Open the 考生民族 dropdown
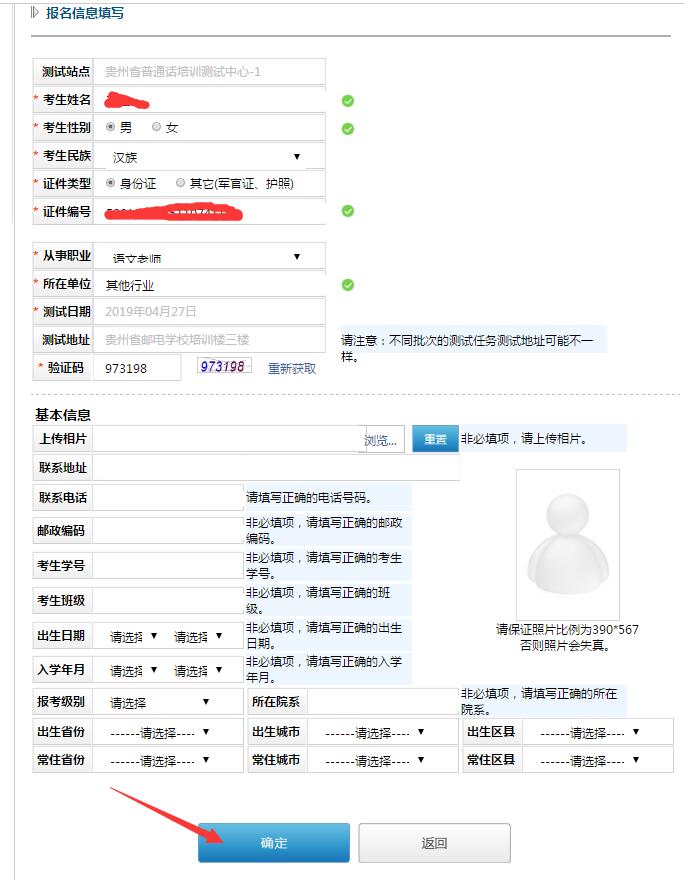This screenshot has width=684, height=880. tap(208, 157)
